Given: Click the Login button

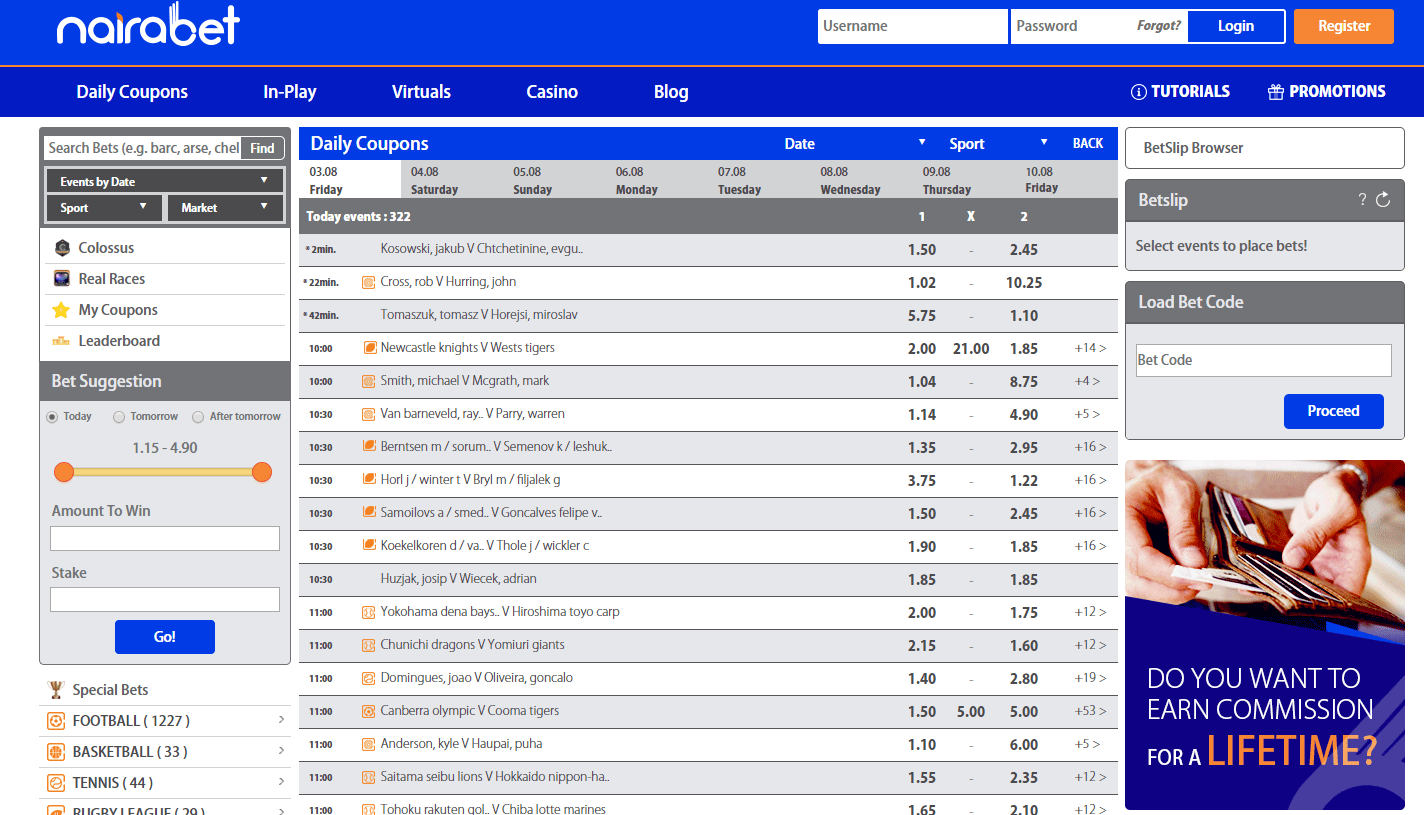Looking at the screenshot, I should 1236,26.
